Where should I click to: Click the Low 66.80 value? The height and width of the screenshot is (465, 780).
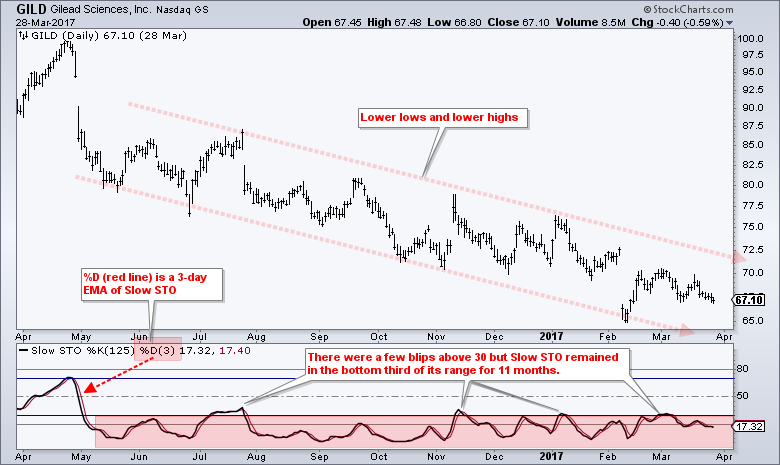[x=454, y=22]
